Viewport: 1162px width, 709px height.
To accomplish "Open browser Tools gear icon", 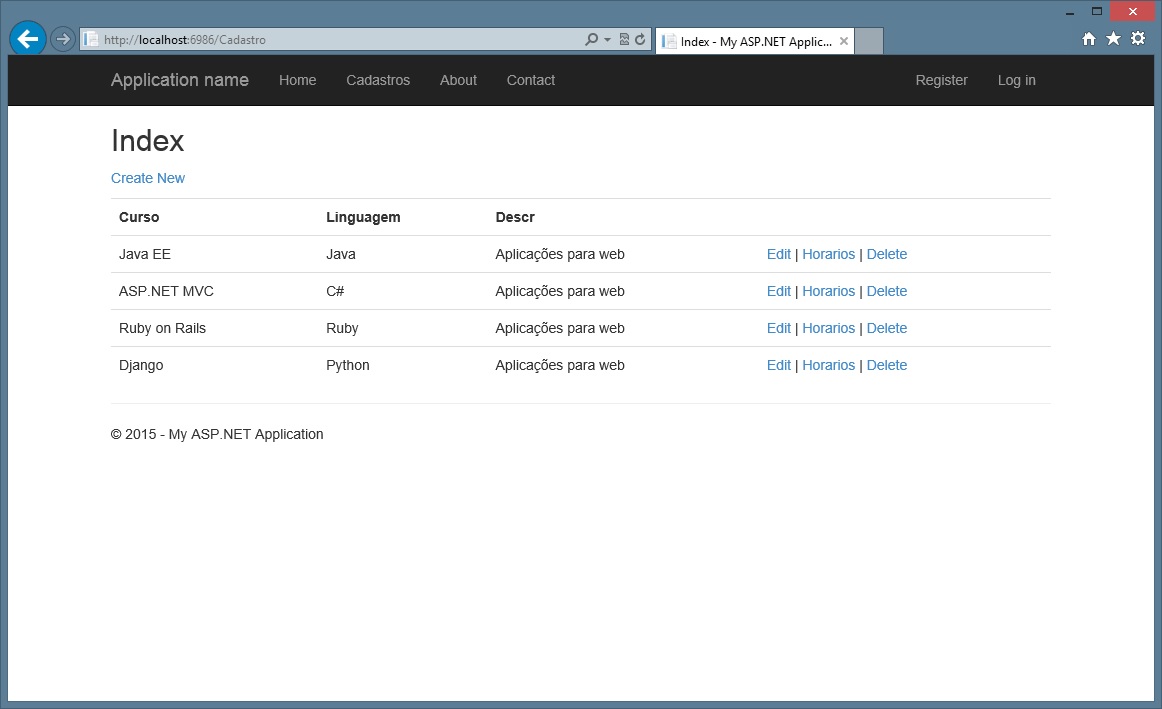I will pos(1138,39).
